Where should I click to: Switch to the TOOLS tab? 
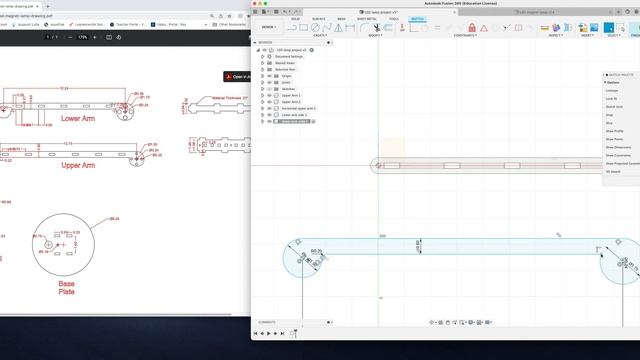394,19
